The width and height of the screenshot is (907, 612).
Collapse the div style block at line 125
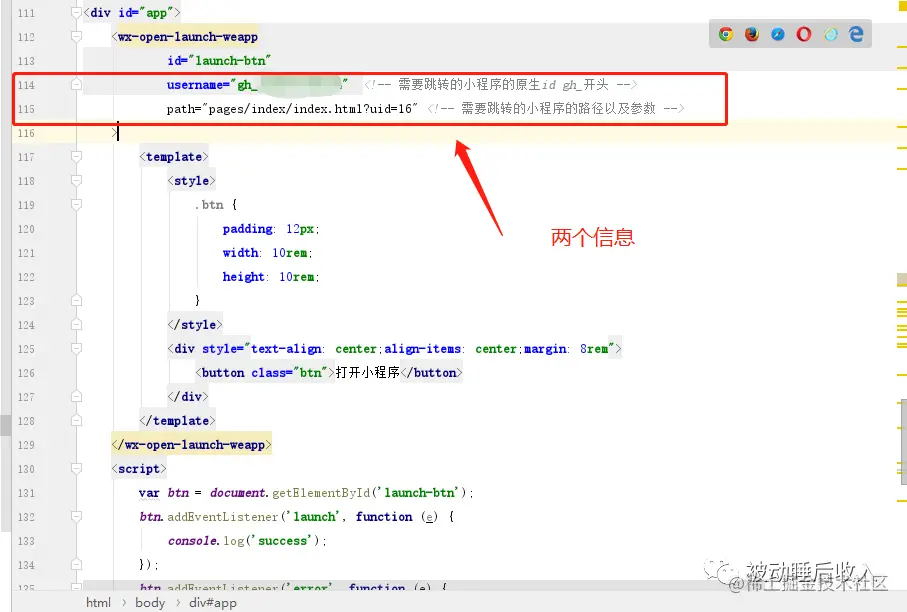pos(76,348)
